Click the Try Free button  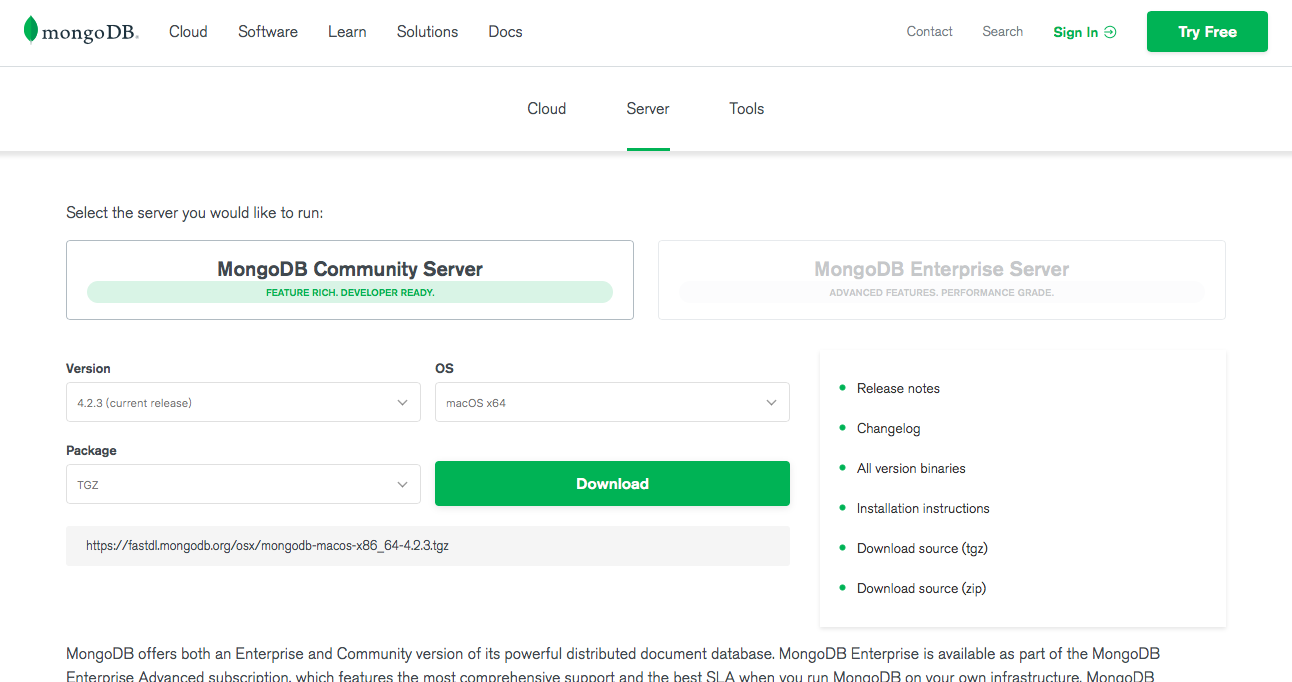1207,32
